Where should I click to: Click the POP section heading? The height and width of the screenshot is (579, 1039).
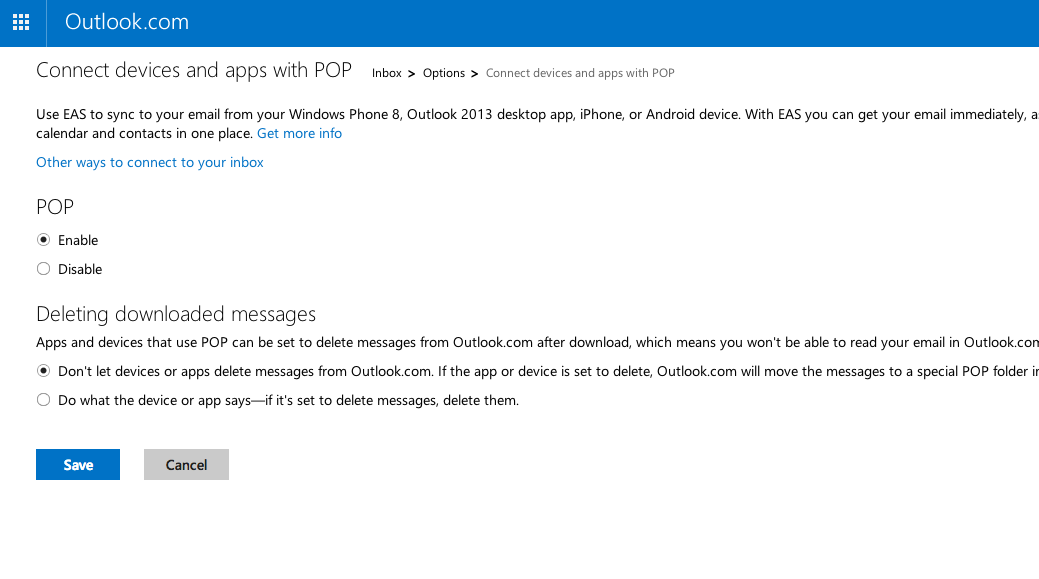(x=55, y=207)
